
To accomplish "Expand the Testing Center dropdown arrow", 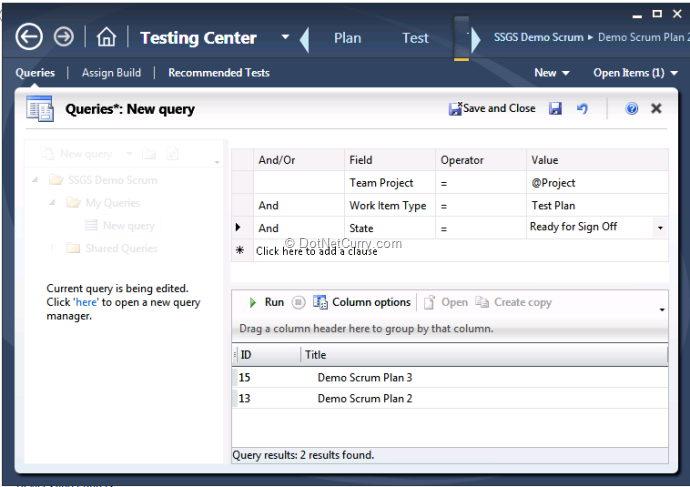I will (285, 38).
